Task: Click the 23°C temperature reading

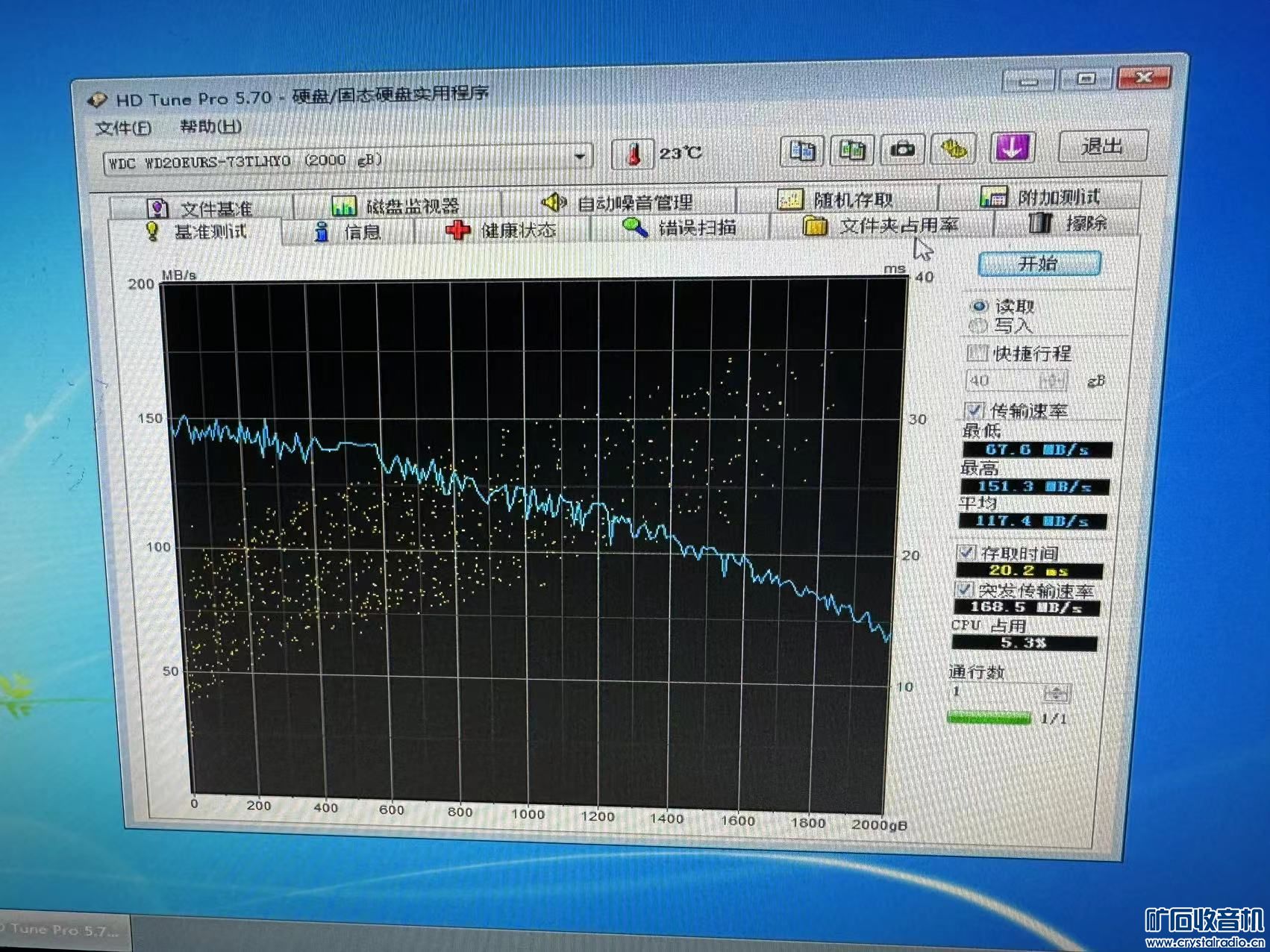Action: [681, 153]
